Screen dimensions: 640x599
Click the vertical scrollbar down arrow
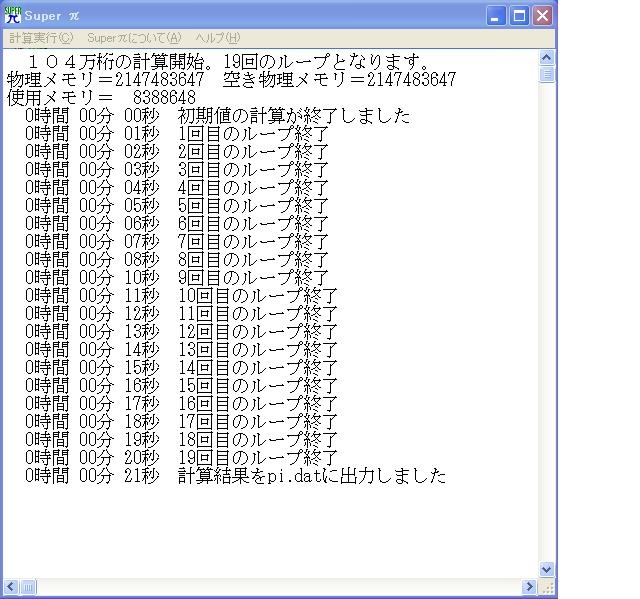click(547, 569)
